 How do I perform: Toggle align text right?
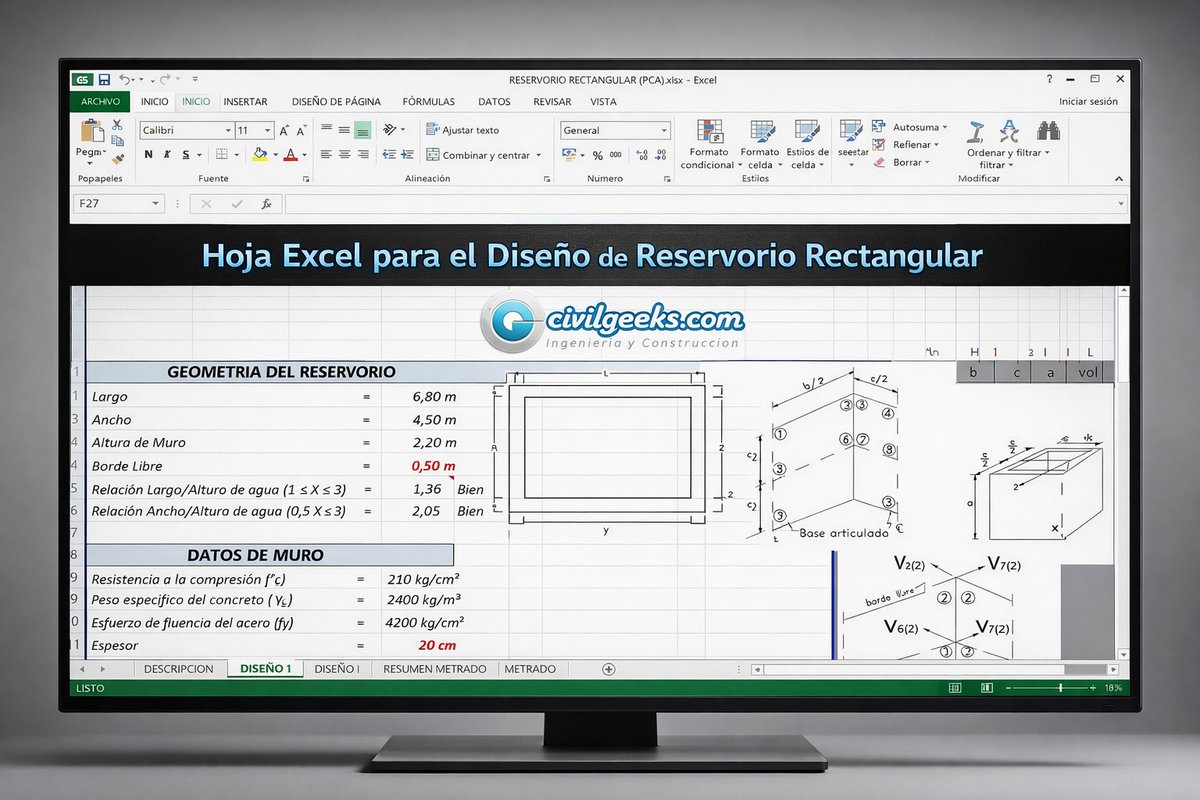(x=362, y=155)
